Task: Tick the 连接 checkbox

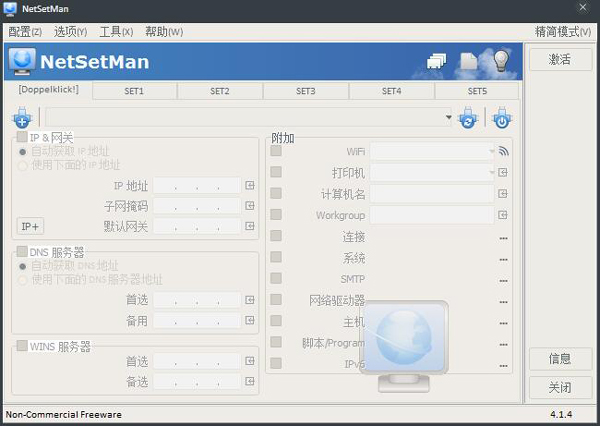Action: (x=276, y=236)
